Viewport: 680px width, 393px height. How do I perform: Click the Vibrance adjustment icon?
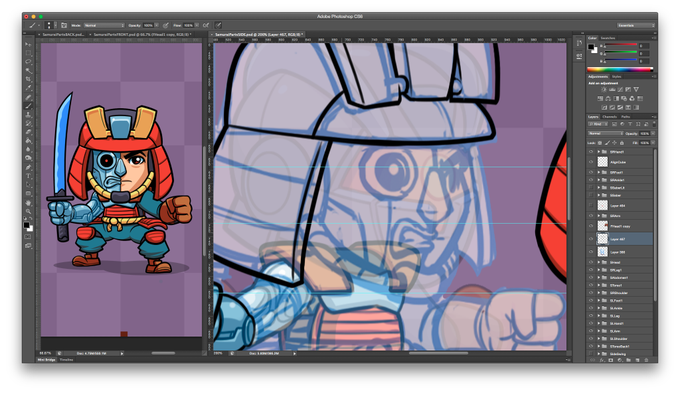pyautogui.click(x=636, y=89)
